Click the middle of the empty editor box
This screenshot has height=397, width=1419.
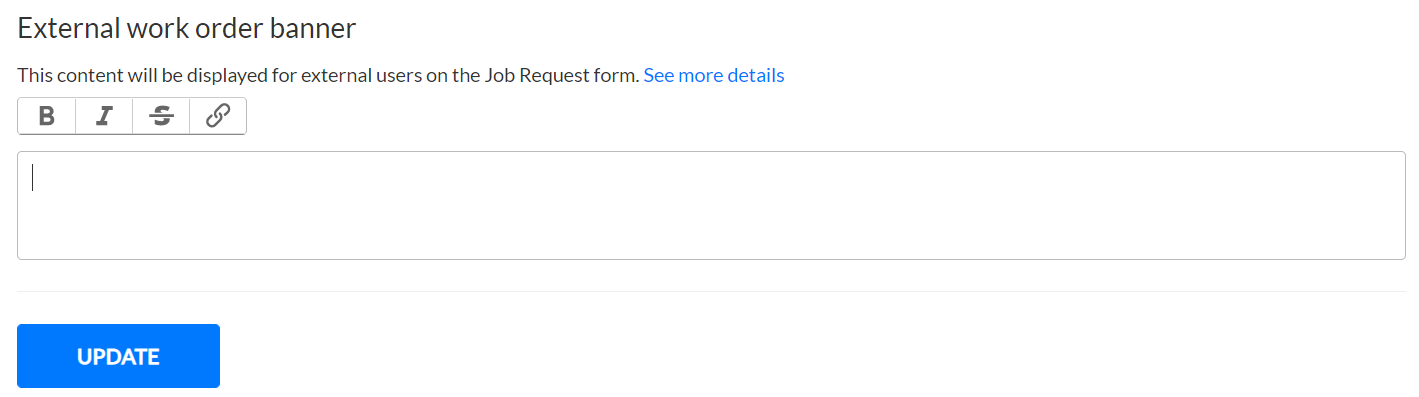pos(711,205)
